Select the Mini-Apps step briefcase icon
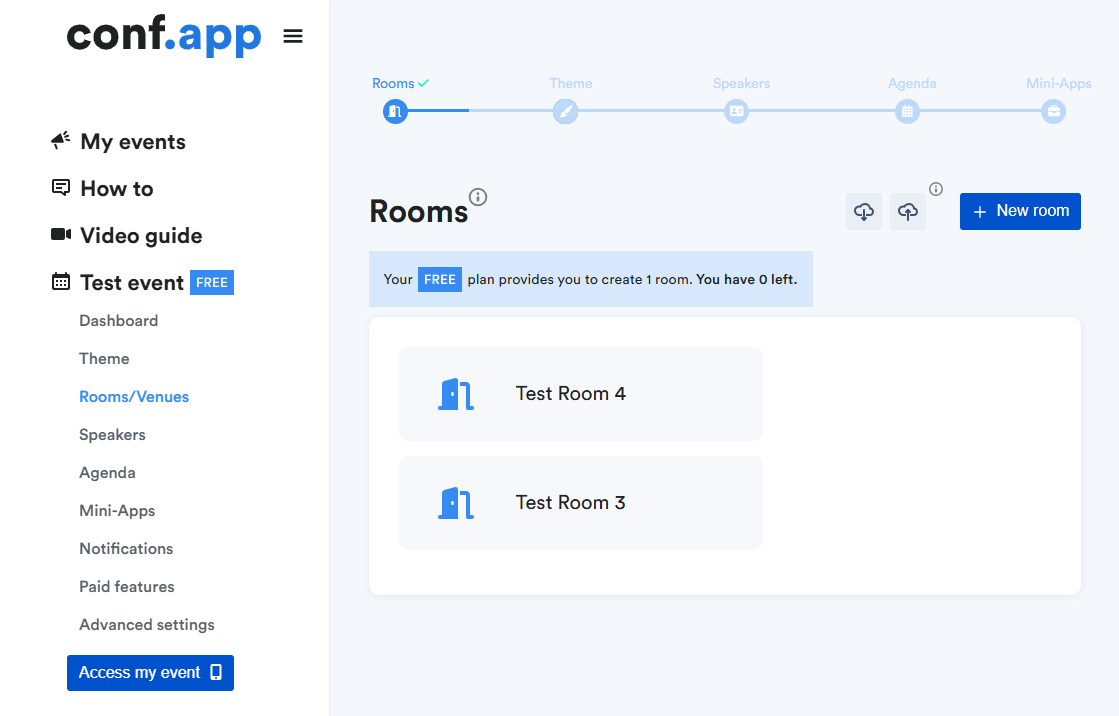The height and width of the screenshot is (716, 1119). point(1053,112)
